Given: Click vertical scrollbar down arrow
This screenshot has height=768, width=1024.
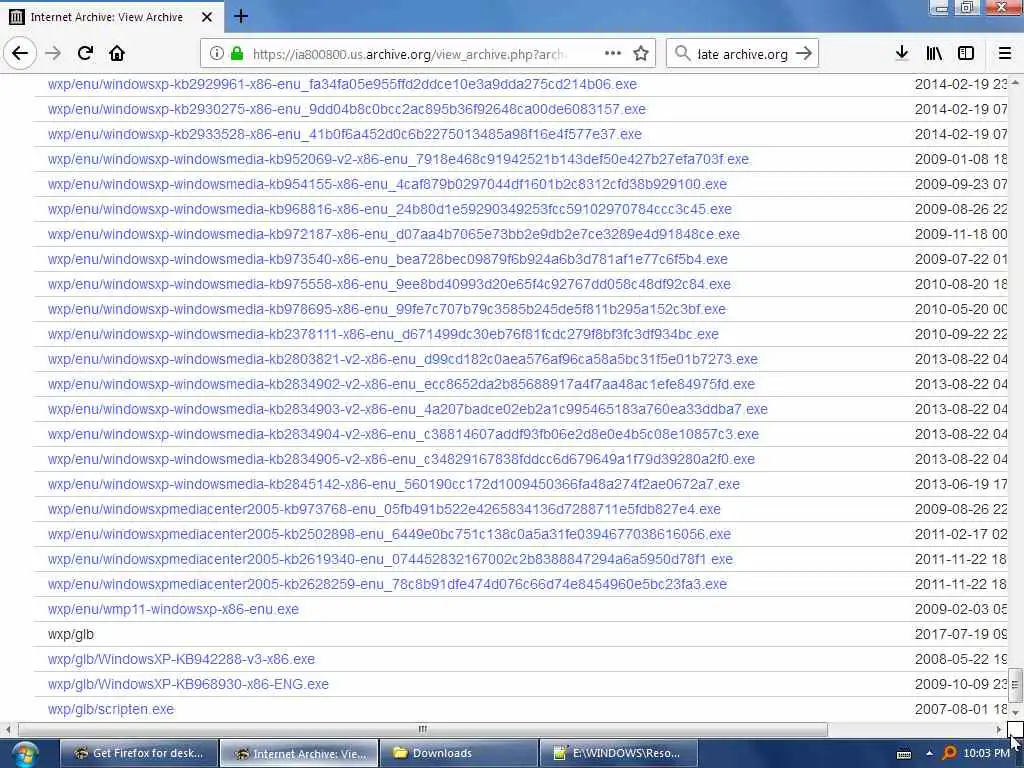Looking at the screenshot, I should 1015,712.
